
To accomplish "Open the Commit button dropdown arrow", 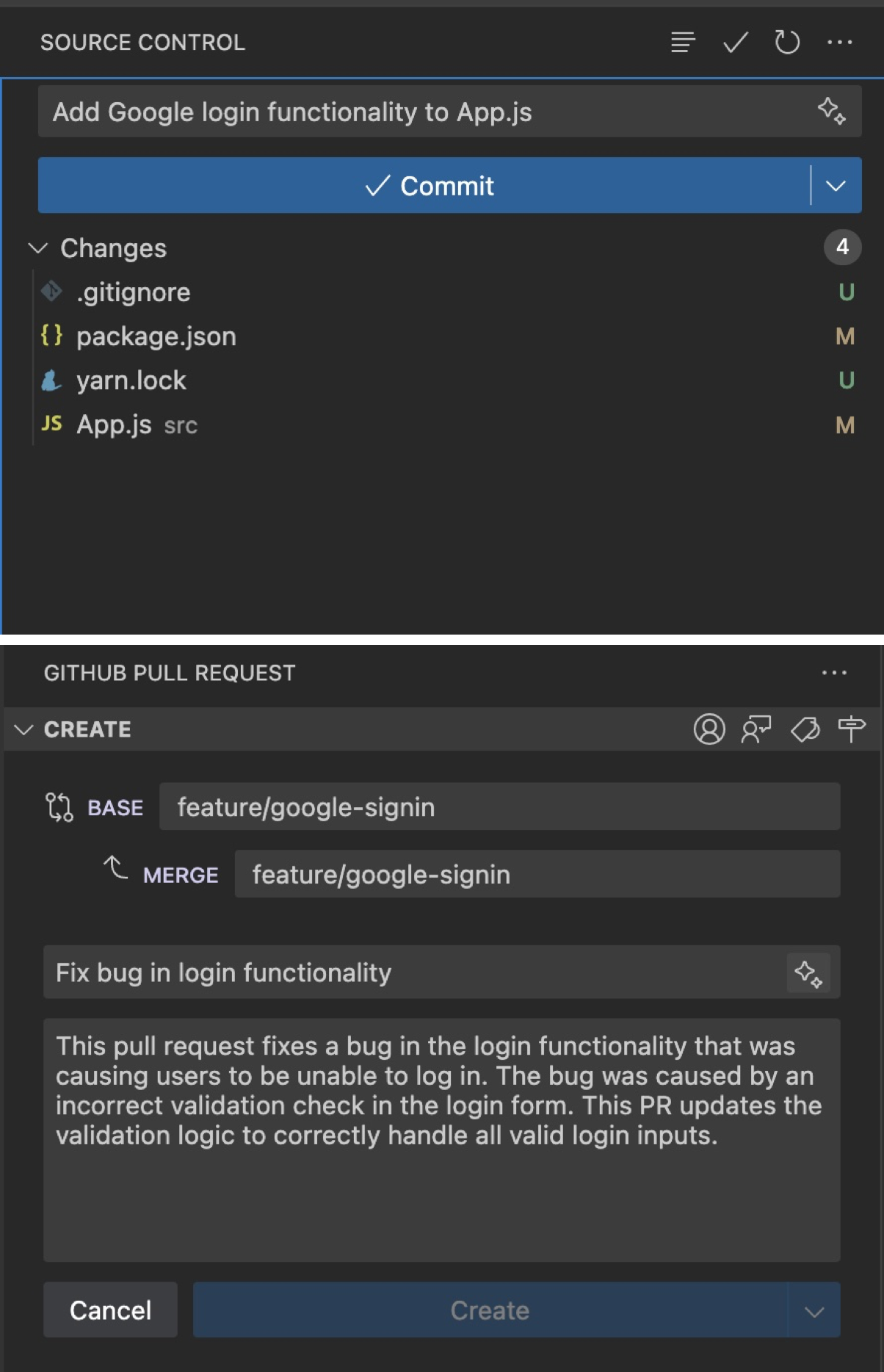I will [836, 186].
